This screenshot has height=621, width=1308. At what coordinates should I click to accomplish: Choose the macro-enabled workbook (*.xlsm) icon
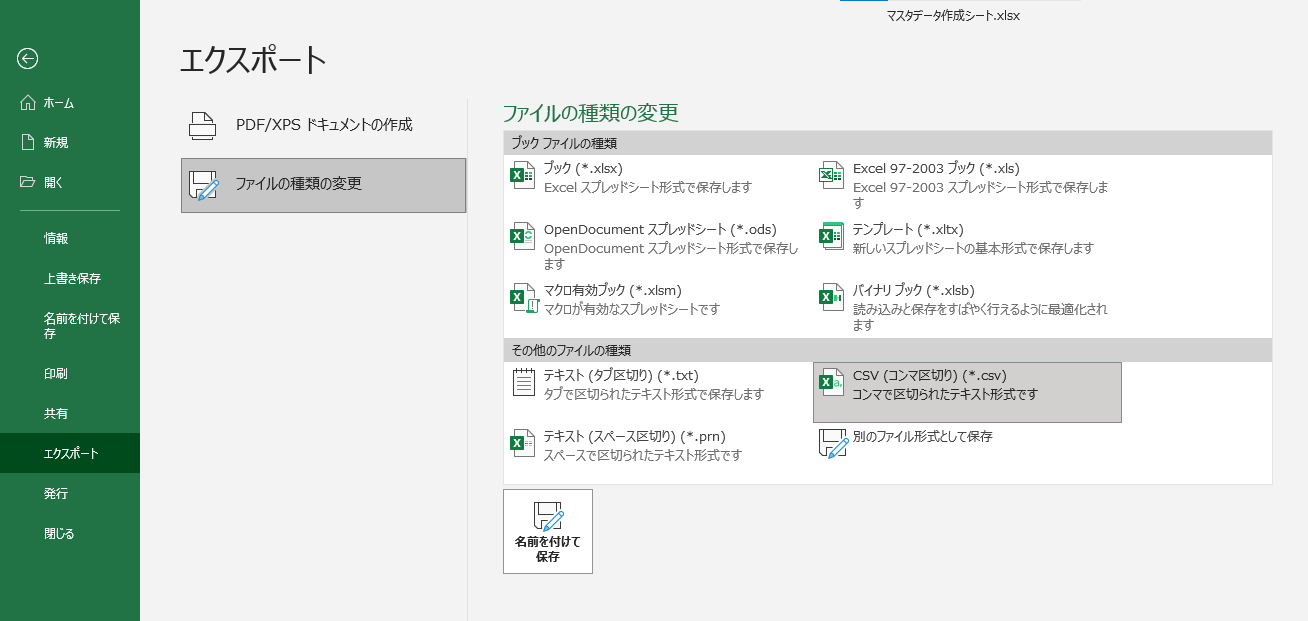(x=523, y=298)
